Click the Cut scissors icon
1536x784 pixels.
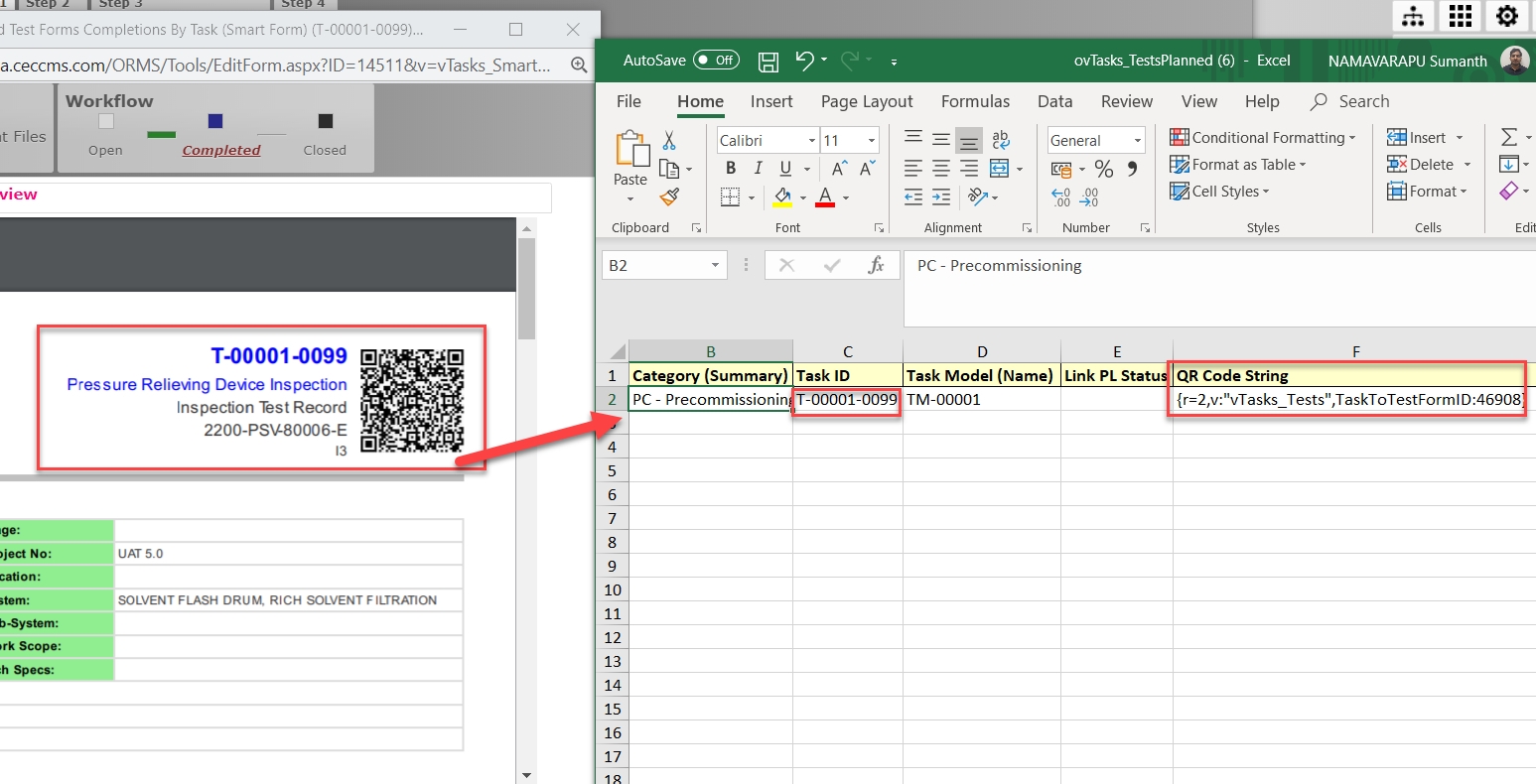coord(669,141)
